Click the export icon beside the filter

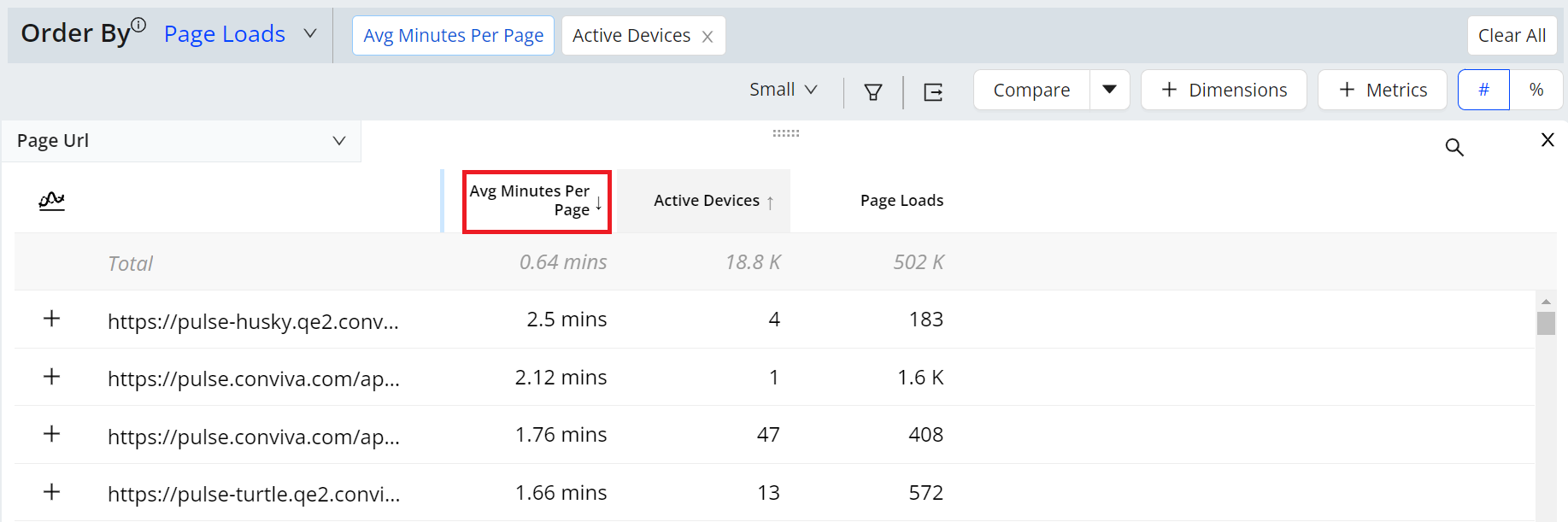[933, 91]
